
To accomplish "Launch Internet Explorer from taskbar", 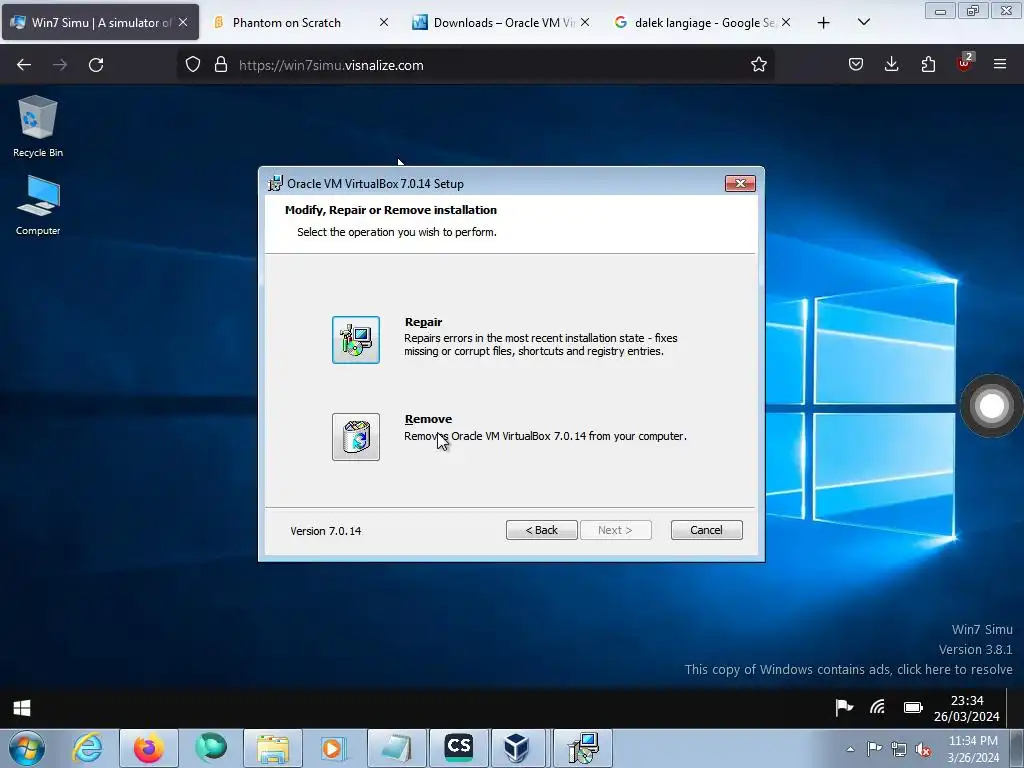I will point(87,748).
